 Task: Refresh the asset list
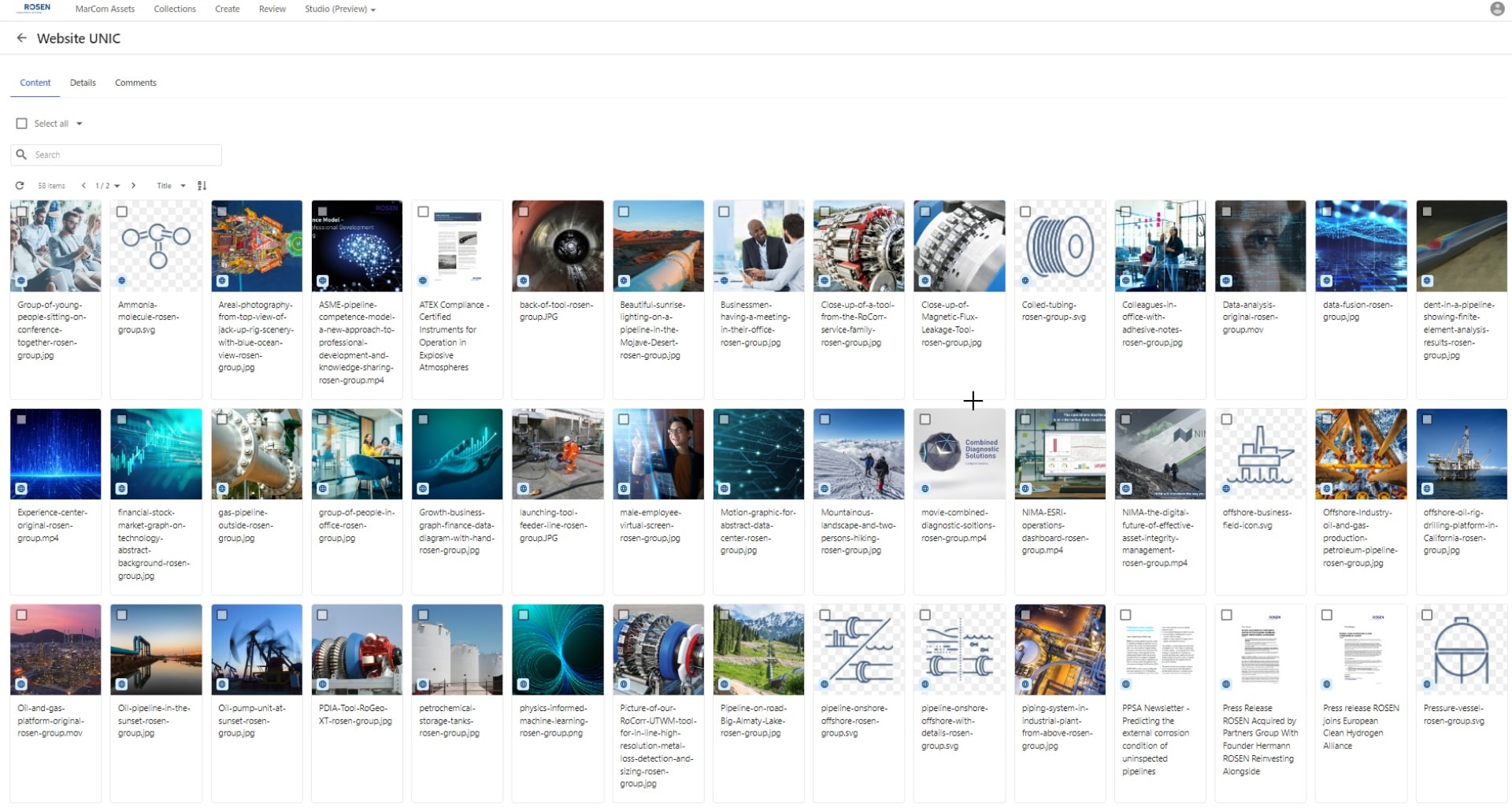[x=20, y=186]
